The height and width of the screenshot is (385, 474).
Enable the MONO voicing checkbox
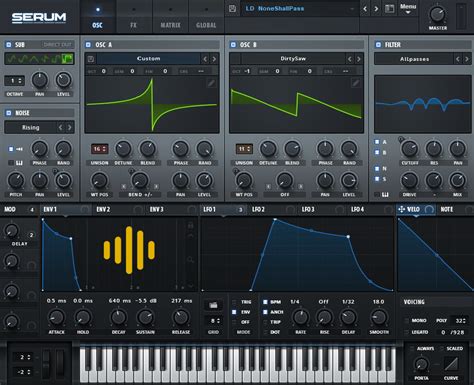pos(406,320)
